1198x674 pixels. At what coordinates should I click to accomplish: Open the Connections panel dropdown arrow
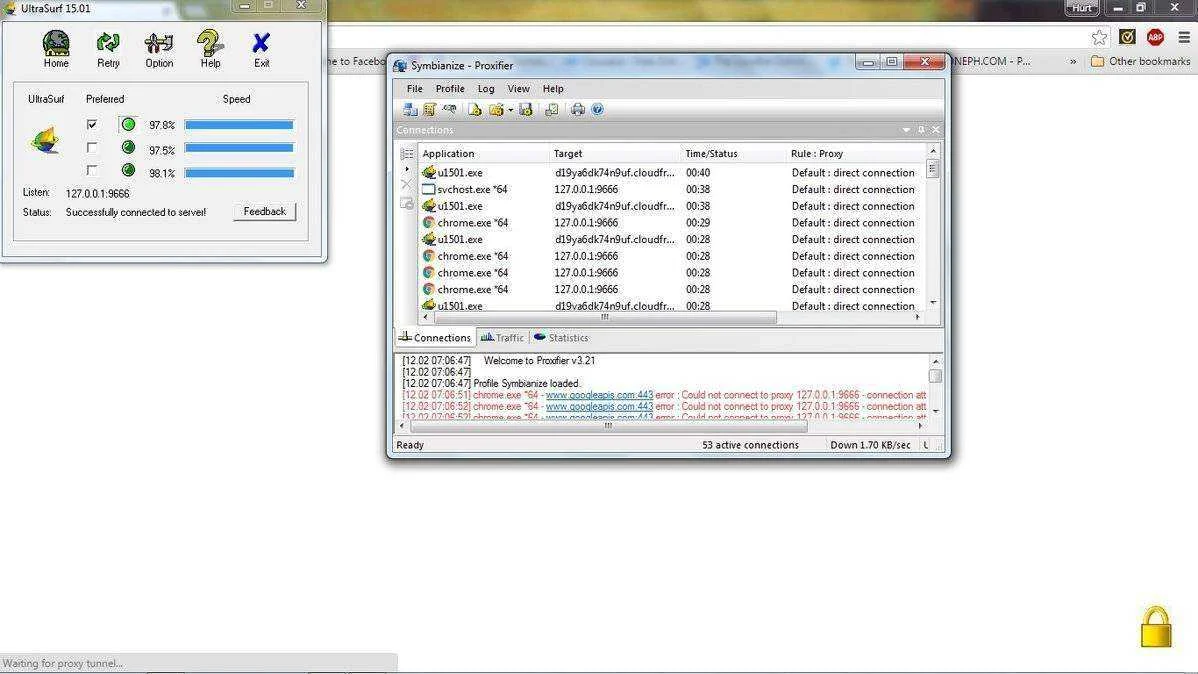(x=906, y=130)
